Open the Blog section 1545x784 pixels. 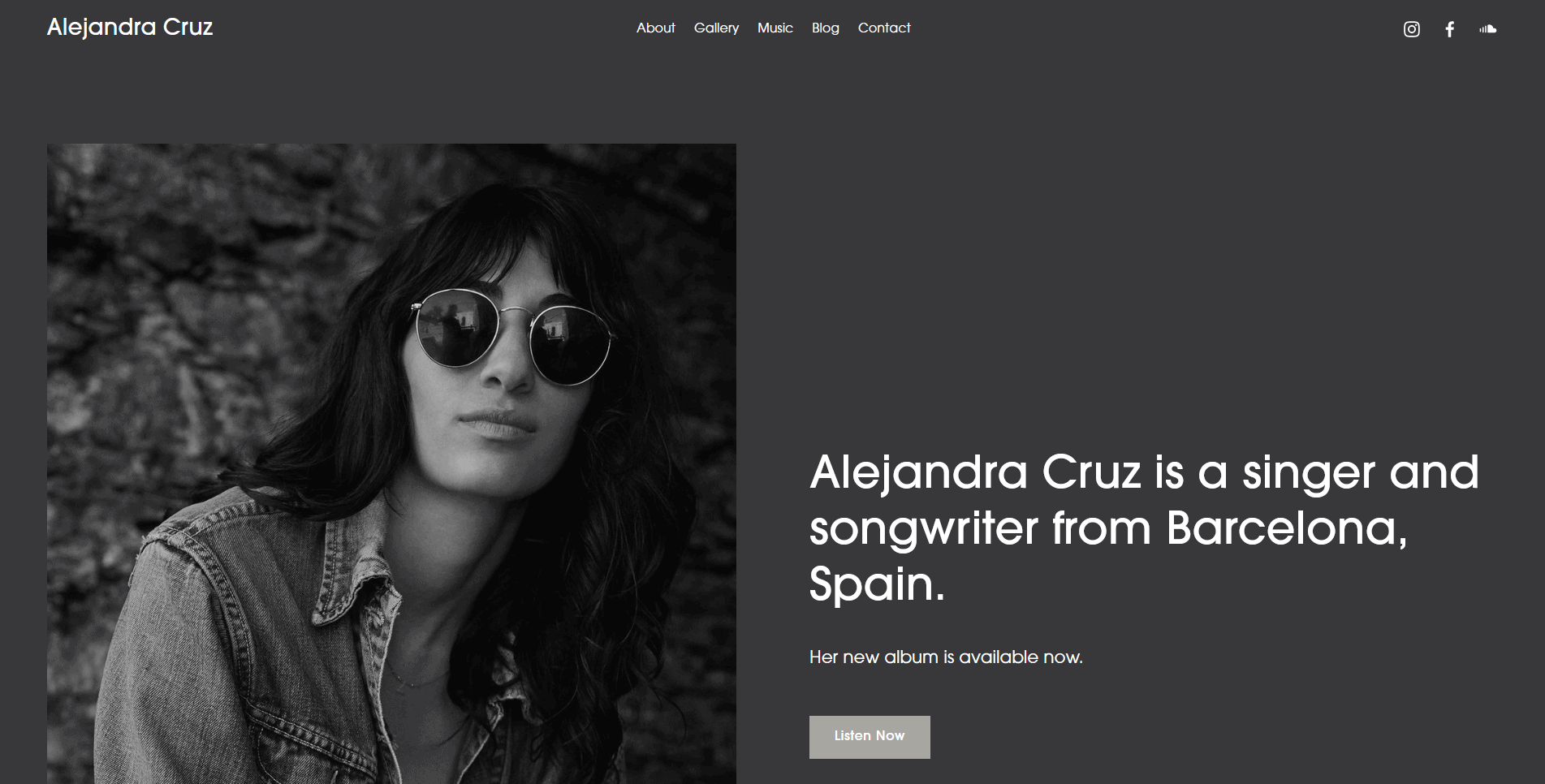pos(825,28)
